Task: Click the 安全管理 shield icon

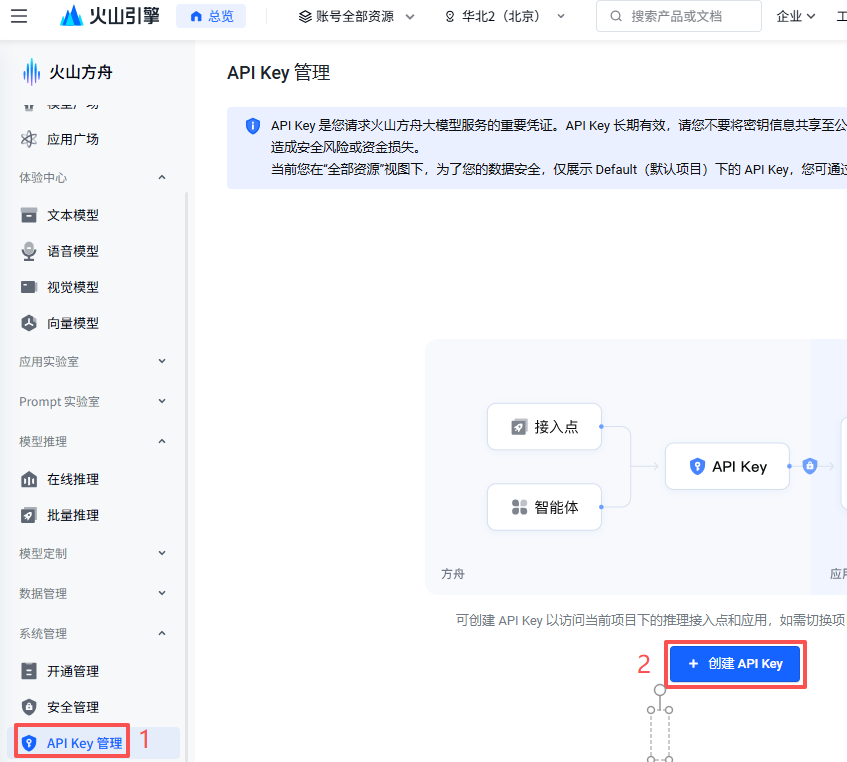Action: [x=29, y=707]
